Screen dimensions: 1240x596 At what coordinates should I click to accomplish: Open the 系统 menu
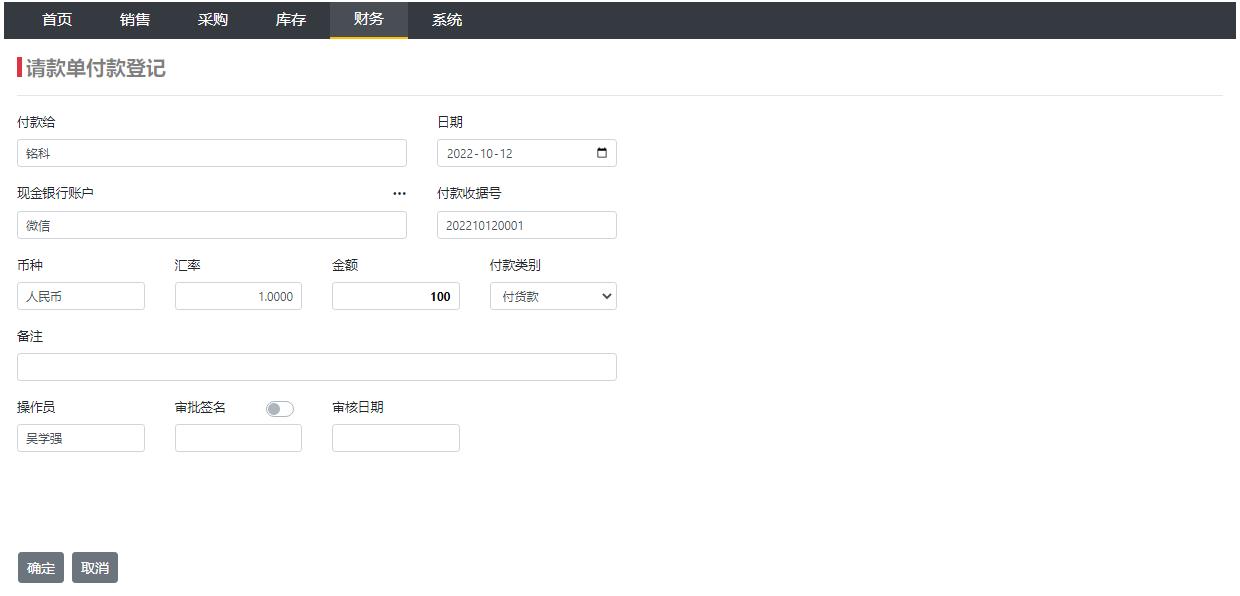(x=447, y=20)
